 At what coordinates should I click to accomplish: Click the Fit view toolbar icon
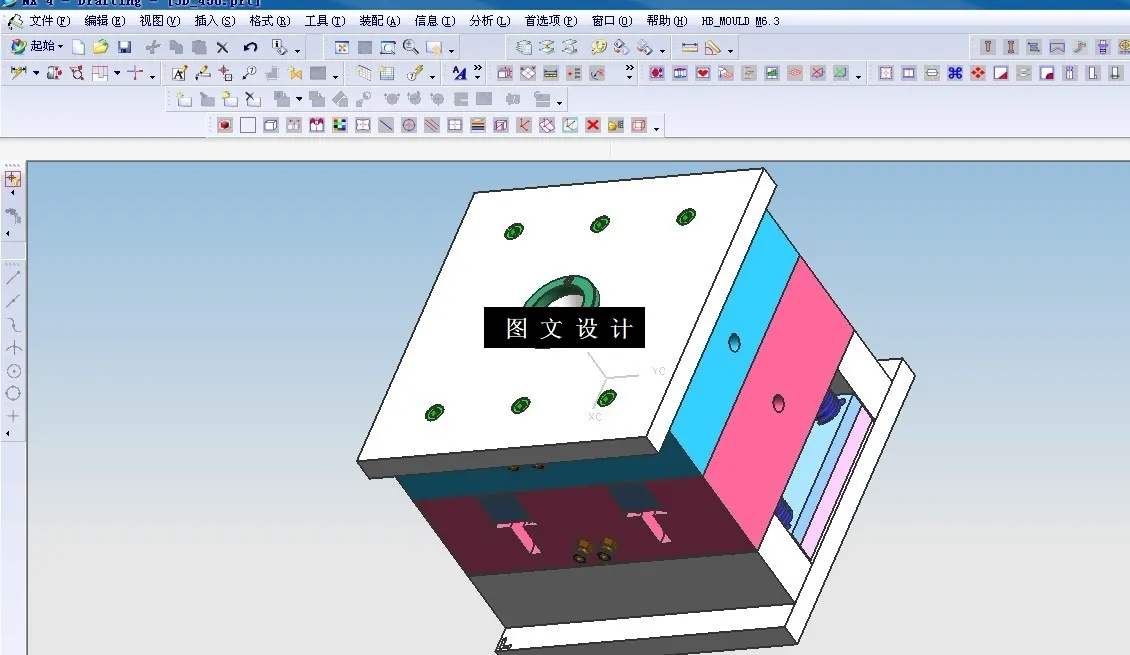pos(342,46)
